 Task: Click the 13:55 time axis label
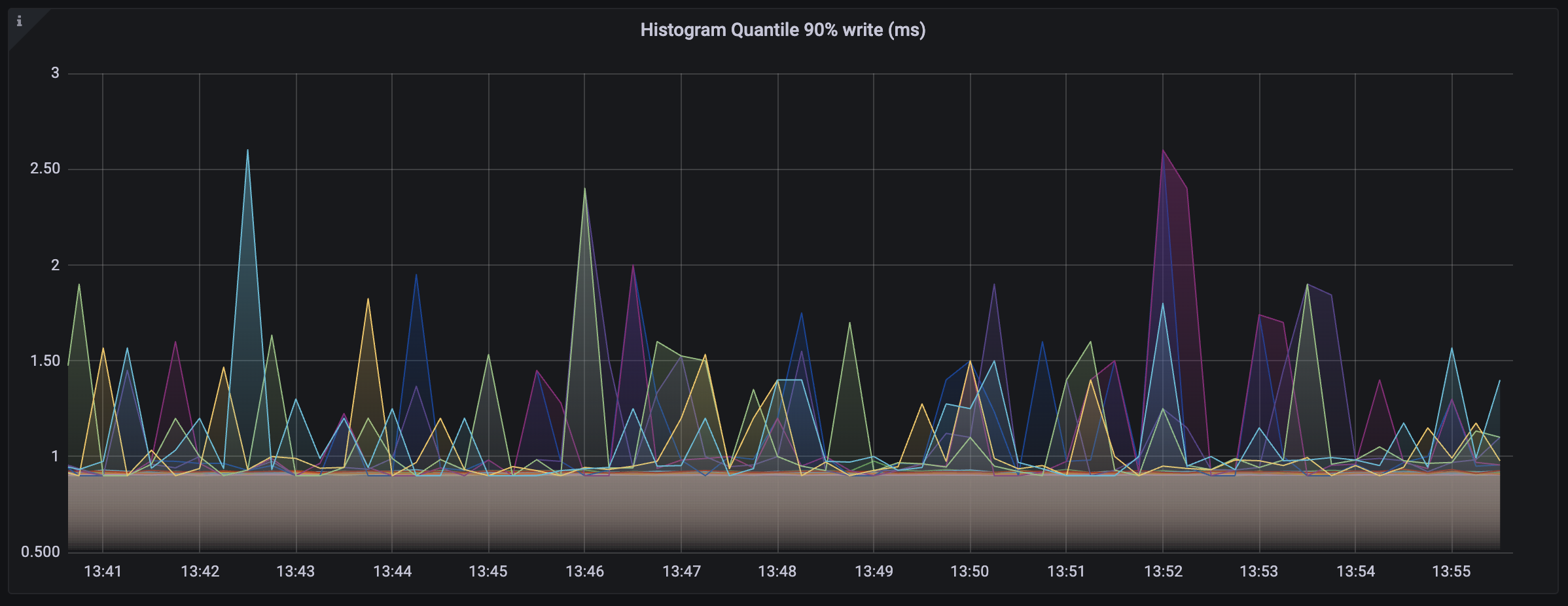[x=1450, y=571]
